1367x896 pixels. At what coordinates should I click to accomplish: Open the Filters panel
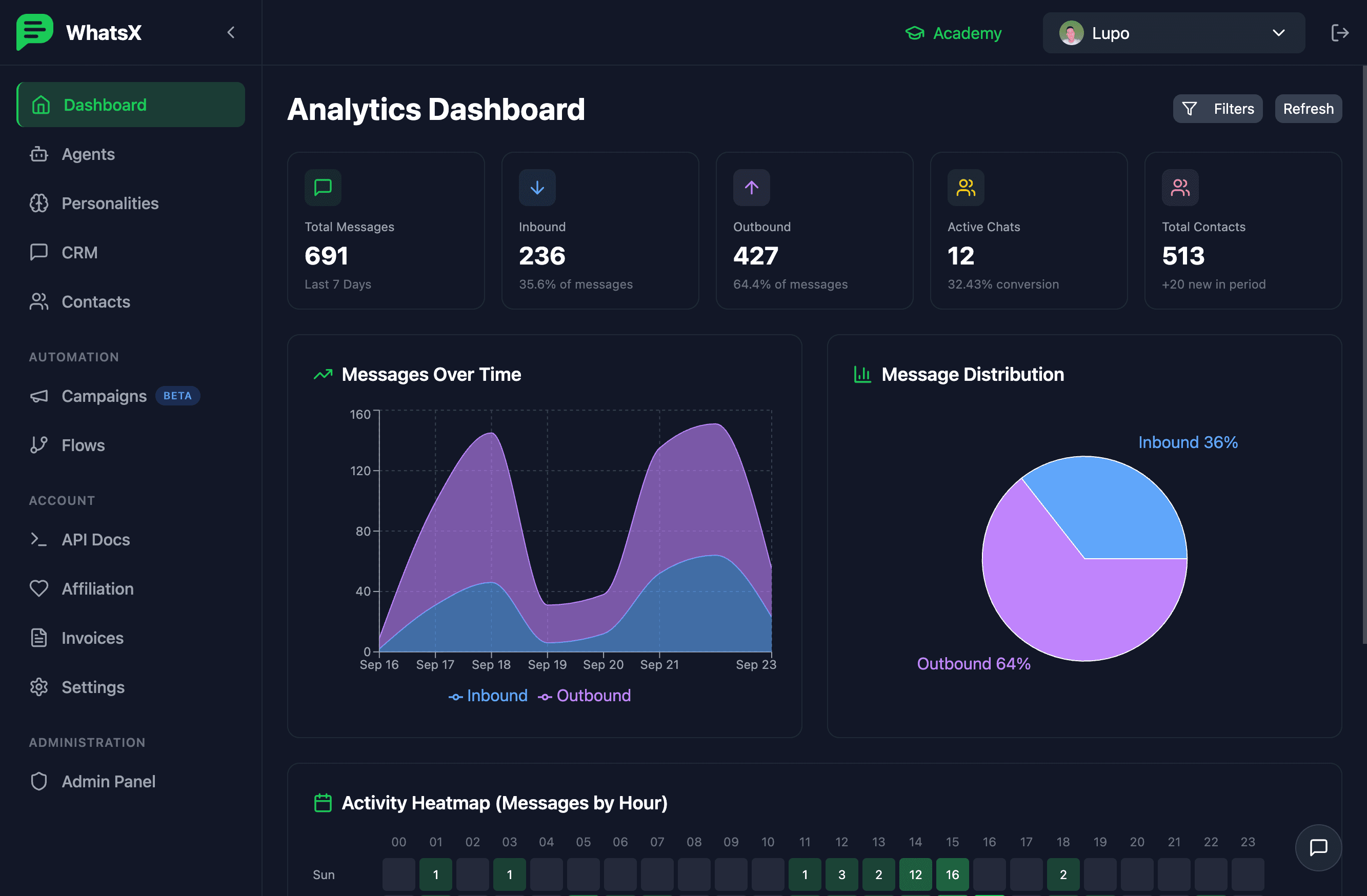pyautogui.click(x=1217, y=109)
